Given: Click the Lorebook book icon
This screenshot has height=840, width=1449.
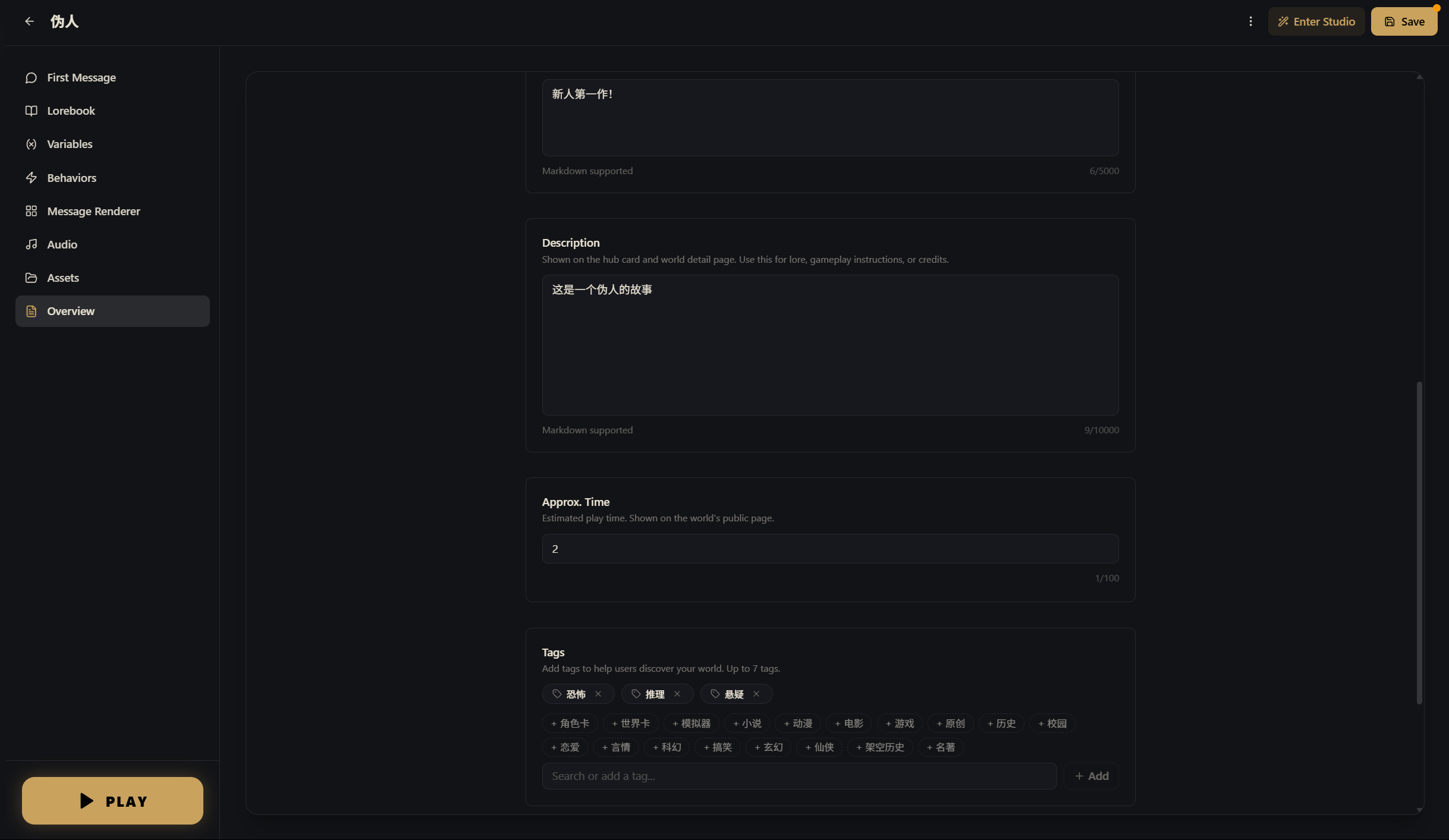Looking at the screenshot, I should (x=31, y=111).
